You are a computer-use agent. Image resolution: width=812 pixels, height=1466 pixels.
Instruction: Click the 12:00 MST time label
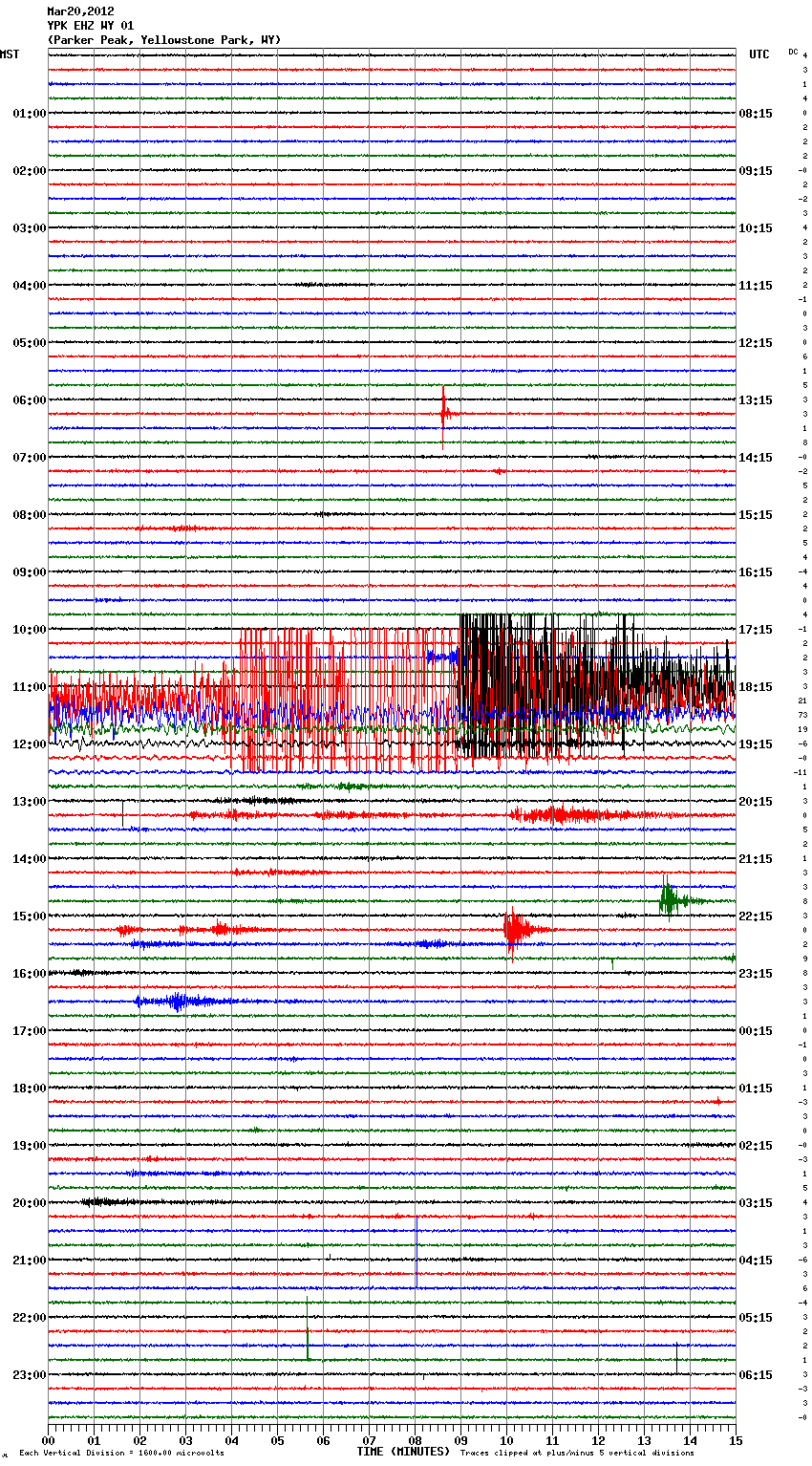pos(30,744)
